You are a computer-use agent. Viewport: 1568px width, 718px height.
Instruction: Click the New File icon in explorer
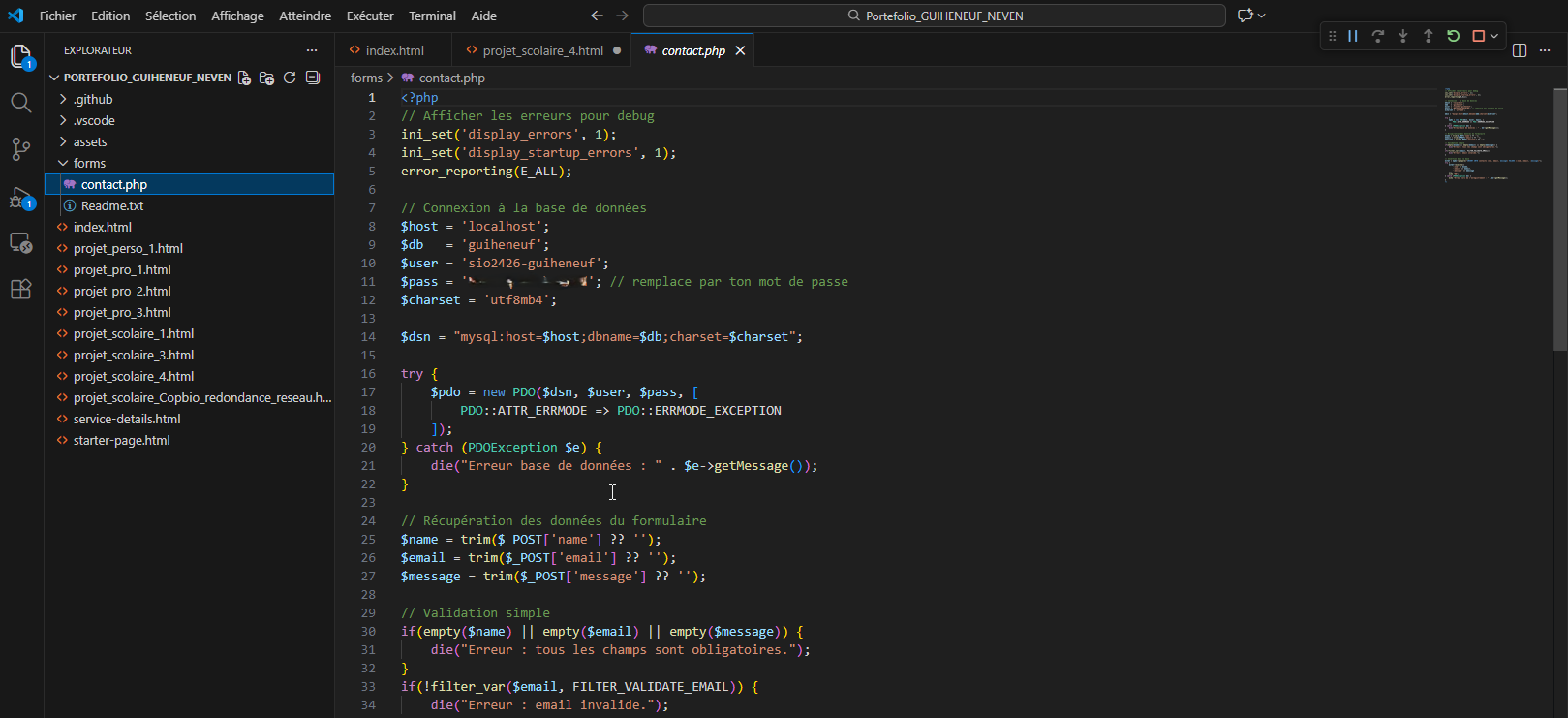[244, 78]
